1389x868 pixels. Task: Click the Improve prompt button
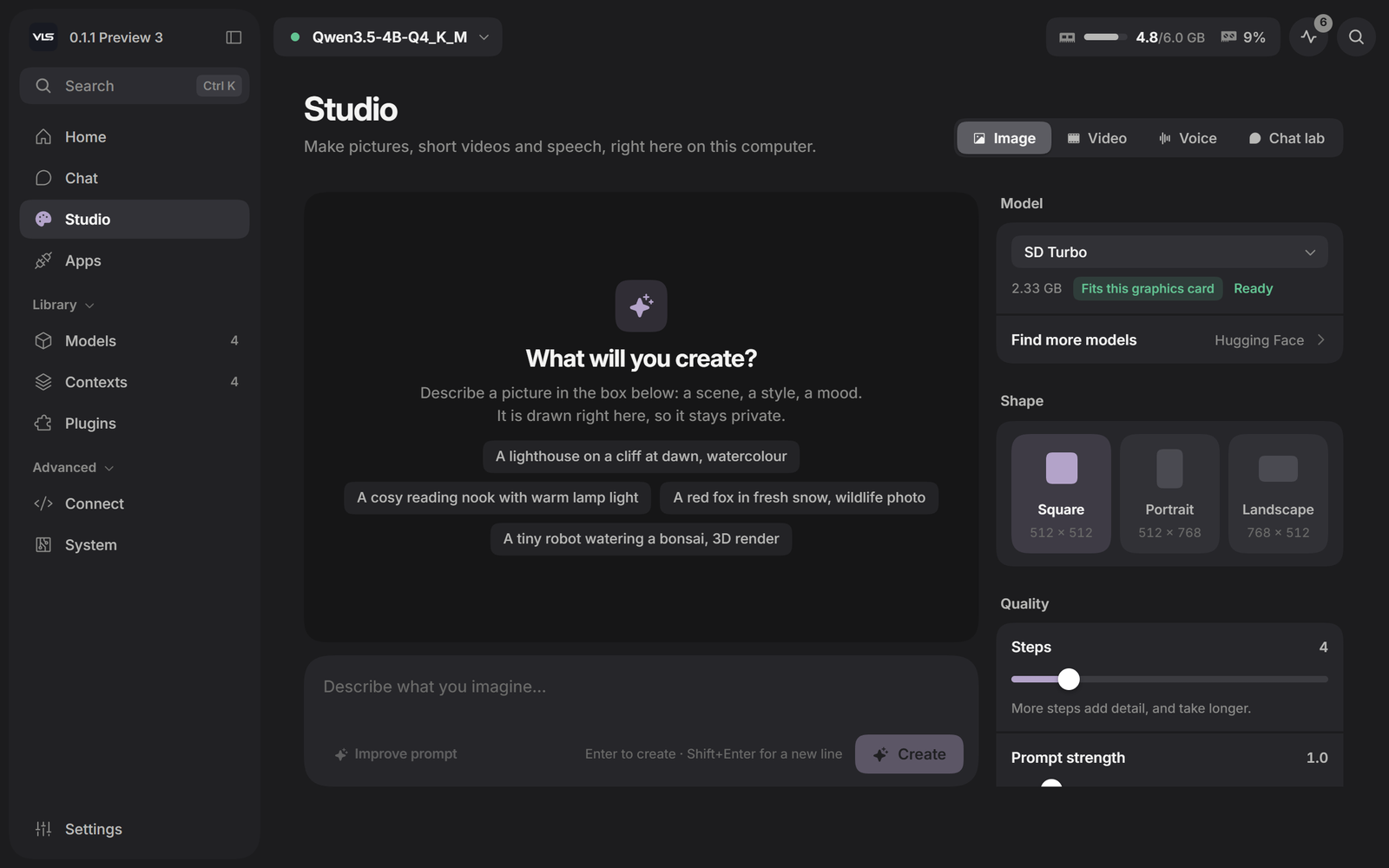396,754
